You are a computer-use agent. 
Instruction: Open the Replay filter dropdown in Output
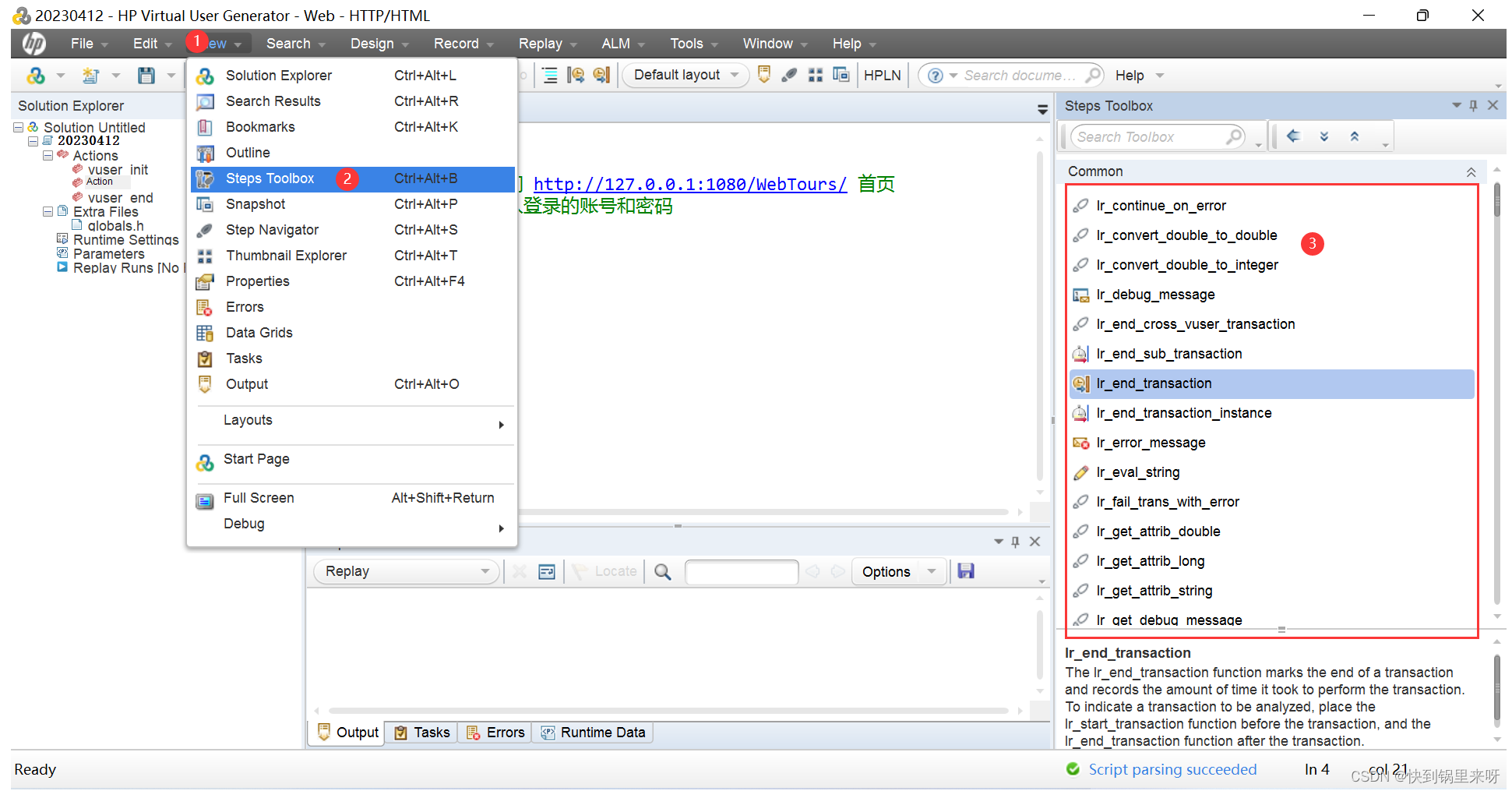pyautogui.click(x=407, y=571)
